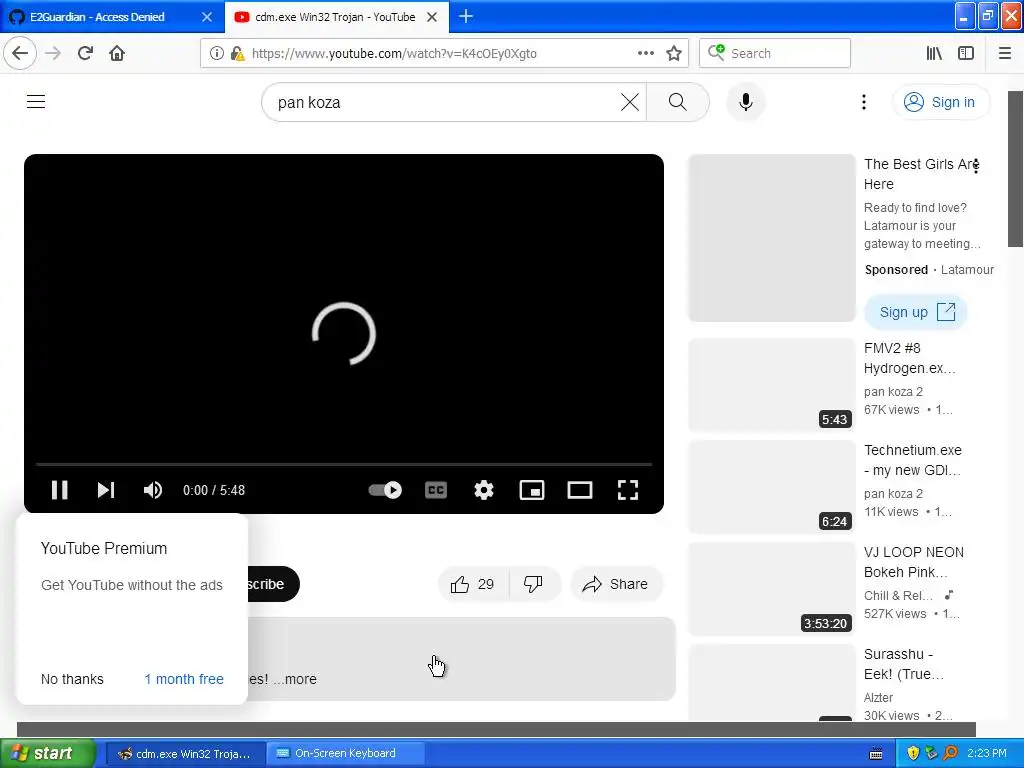Click the Sign up button on Latamour ad

(916, 312)
